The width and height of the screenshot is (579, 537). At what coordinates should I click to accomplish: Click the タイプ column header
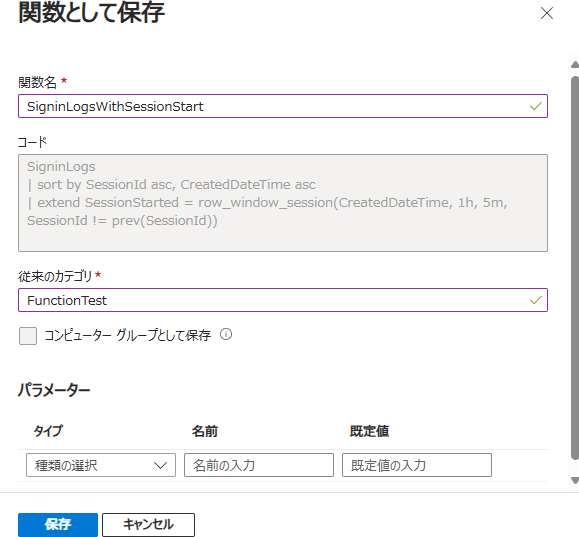(x=48, y=431)
